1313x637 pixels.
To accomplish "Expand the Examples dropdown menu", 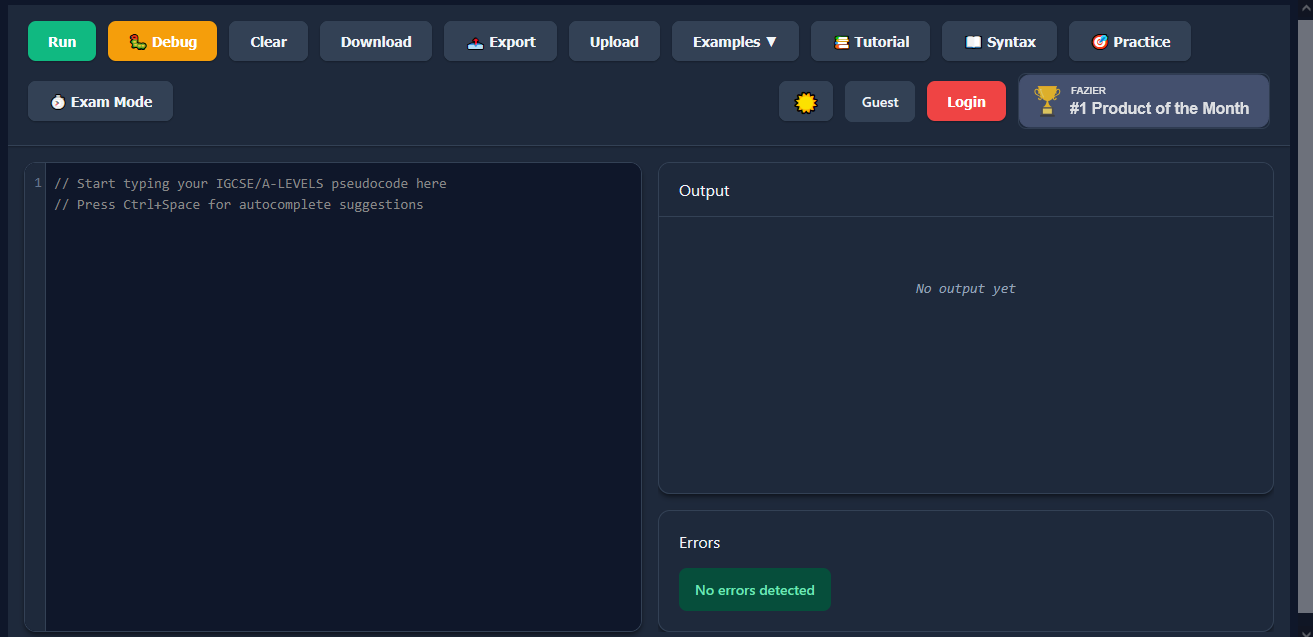I will coord(735,42).
